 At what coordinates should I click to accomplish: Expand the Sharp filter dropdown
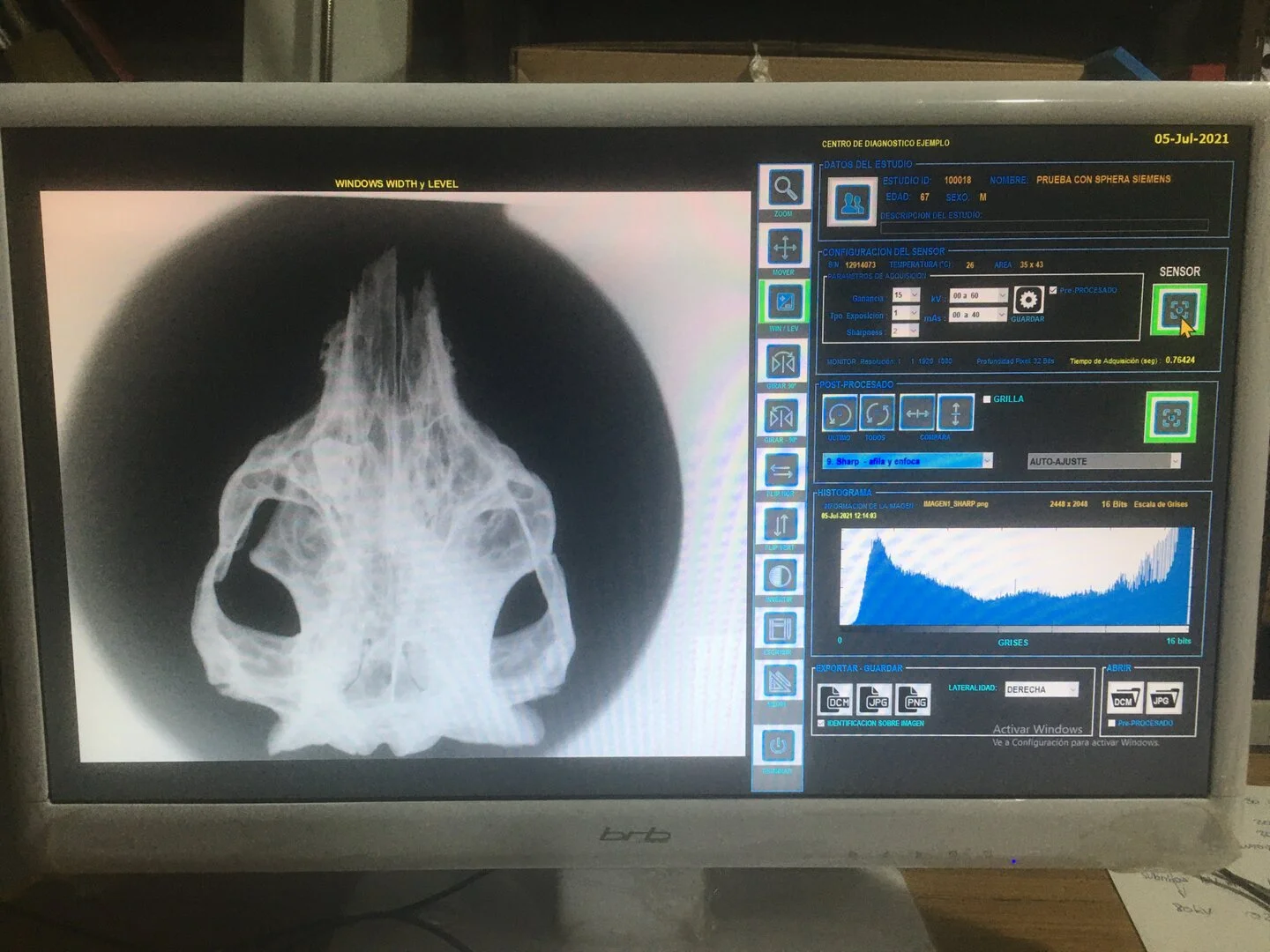[987, 461]
